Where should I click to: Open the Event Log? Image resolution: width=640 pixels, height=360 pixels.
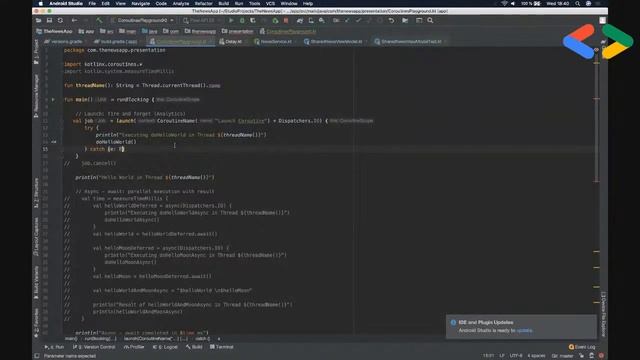tap(582, 347)
